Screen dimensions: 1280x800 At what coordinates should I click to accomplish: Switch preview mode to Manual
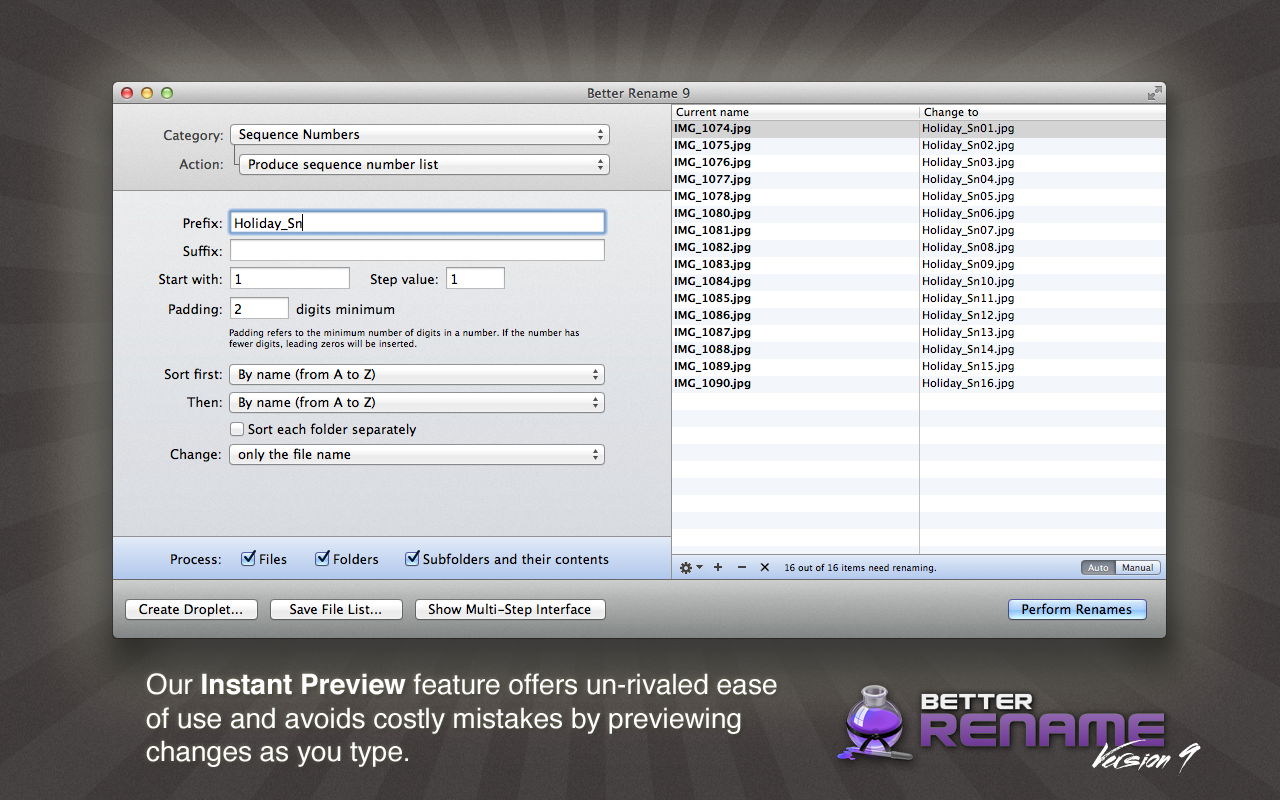point(1137,568)
